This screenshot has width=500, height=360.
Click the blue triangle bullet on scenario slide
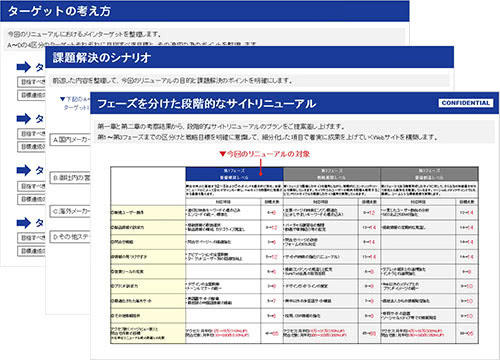click(62, 99)
